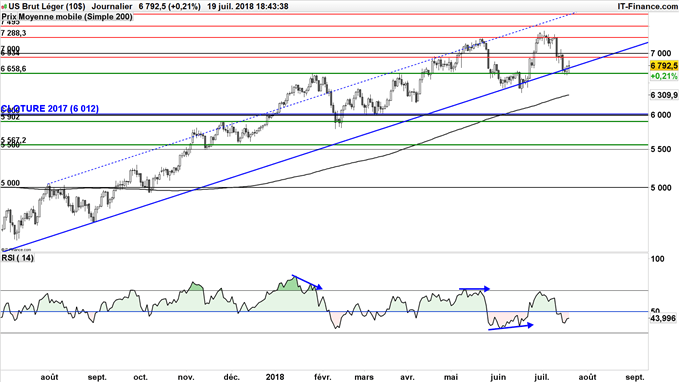This screenshot has width=679, height=382.
Task: Click the 'nov.' time axis label
Action: click(x=186, y=377)
